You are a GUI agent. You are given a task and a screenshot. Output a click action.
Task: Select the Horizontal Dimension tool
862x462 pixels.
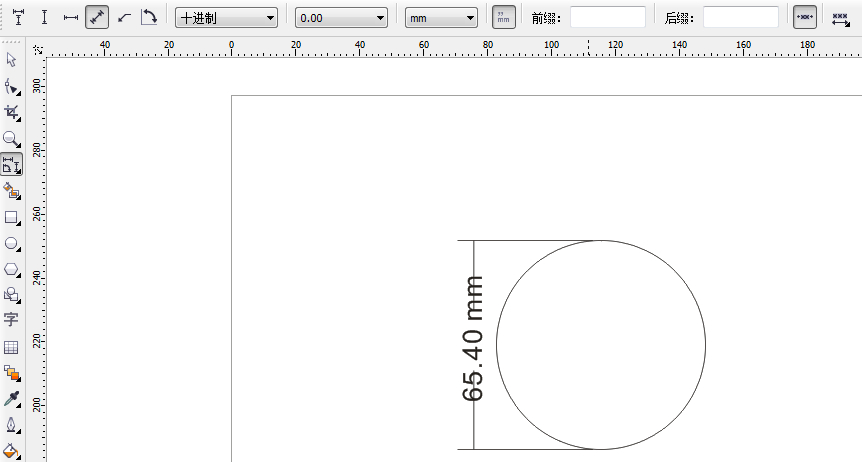[71, 18]
